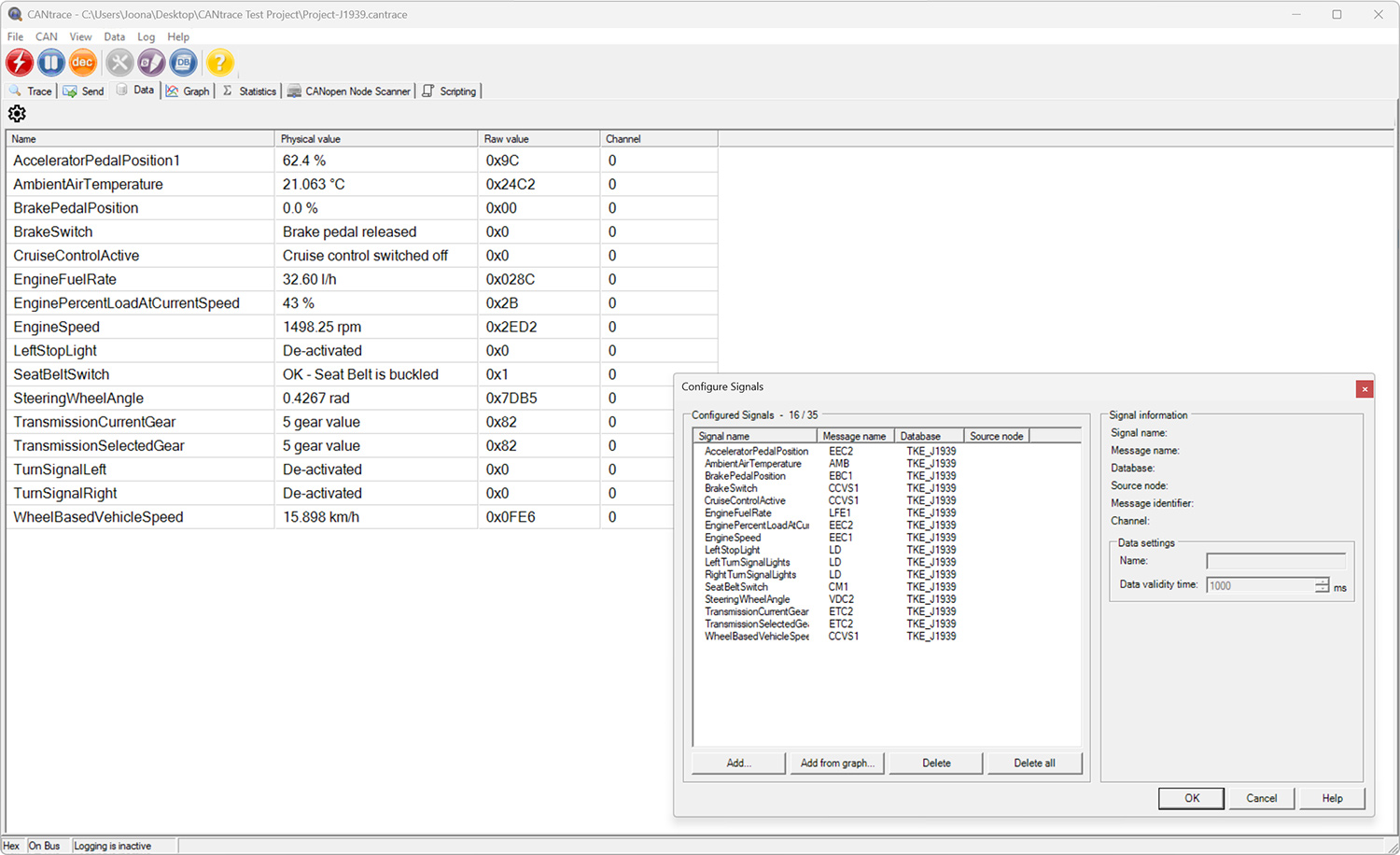Screen dimensions: 1400x855
Task: Click the Name field in Data settings
Action: (x=1276, y=561)
